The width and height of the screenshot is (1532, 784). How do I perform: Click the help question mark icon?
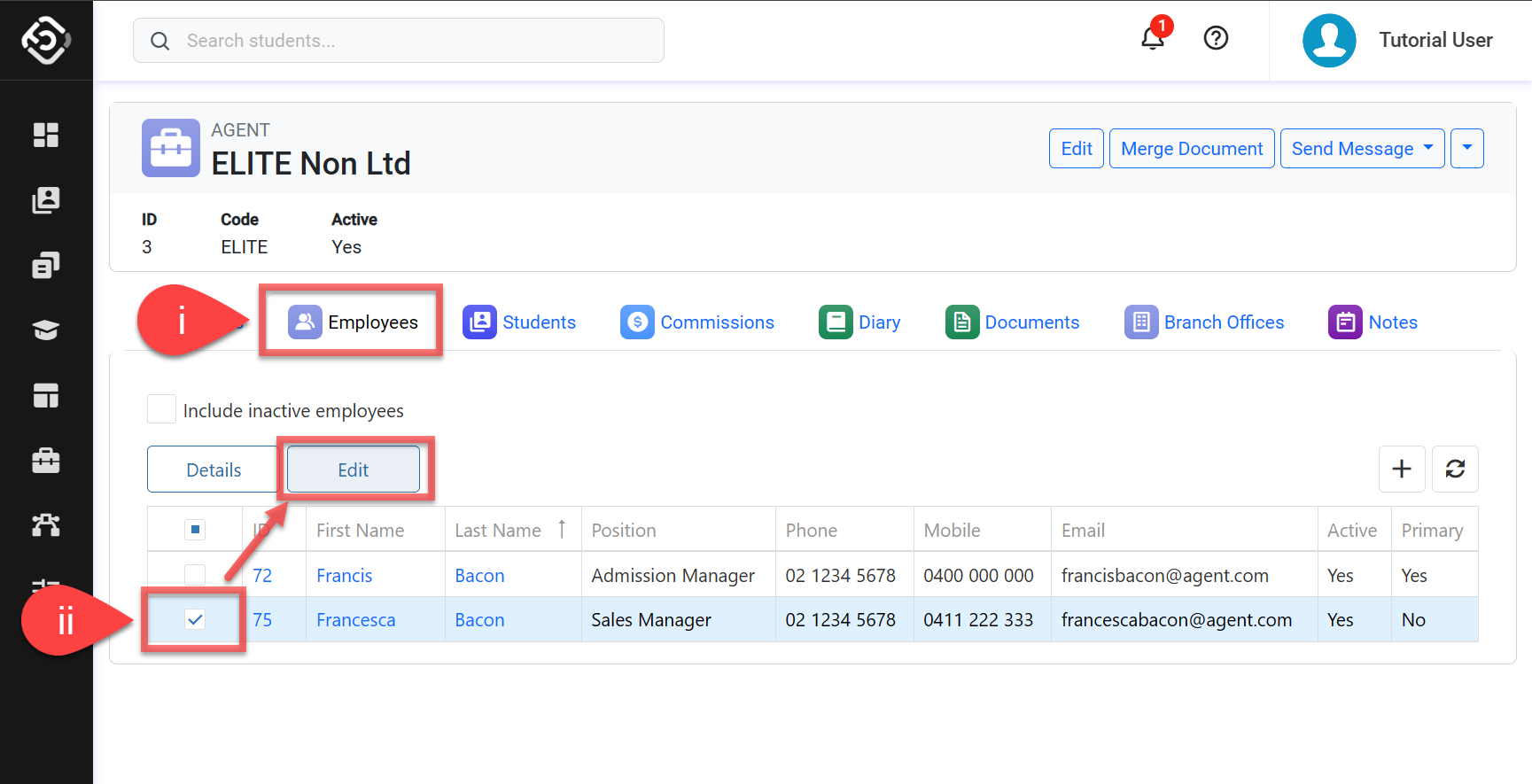pyautogui.click(x=1216, y=38)
